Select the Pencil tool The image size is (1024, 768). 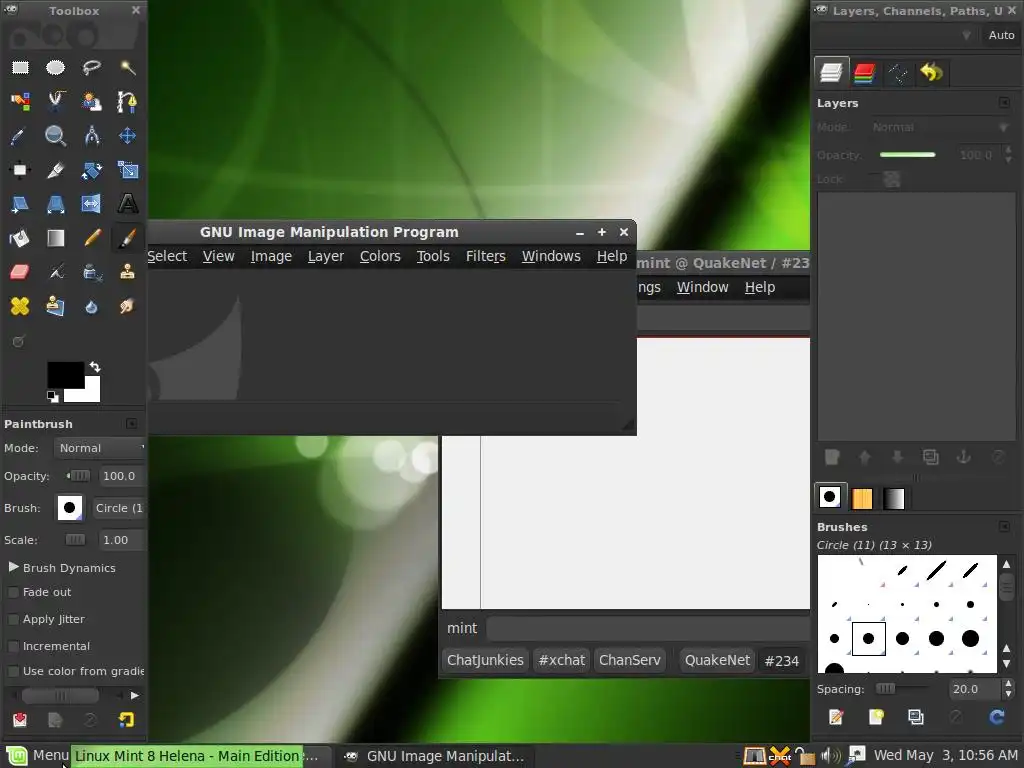91,238
